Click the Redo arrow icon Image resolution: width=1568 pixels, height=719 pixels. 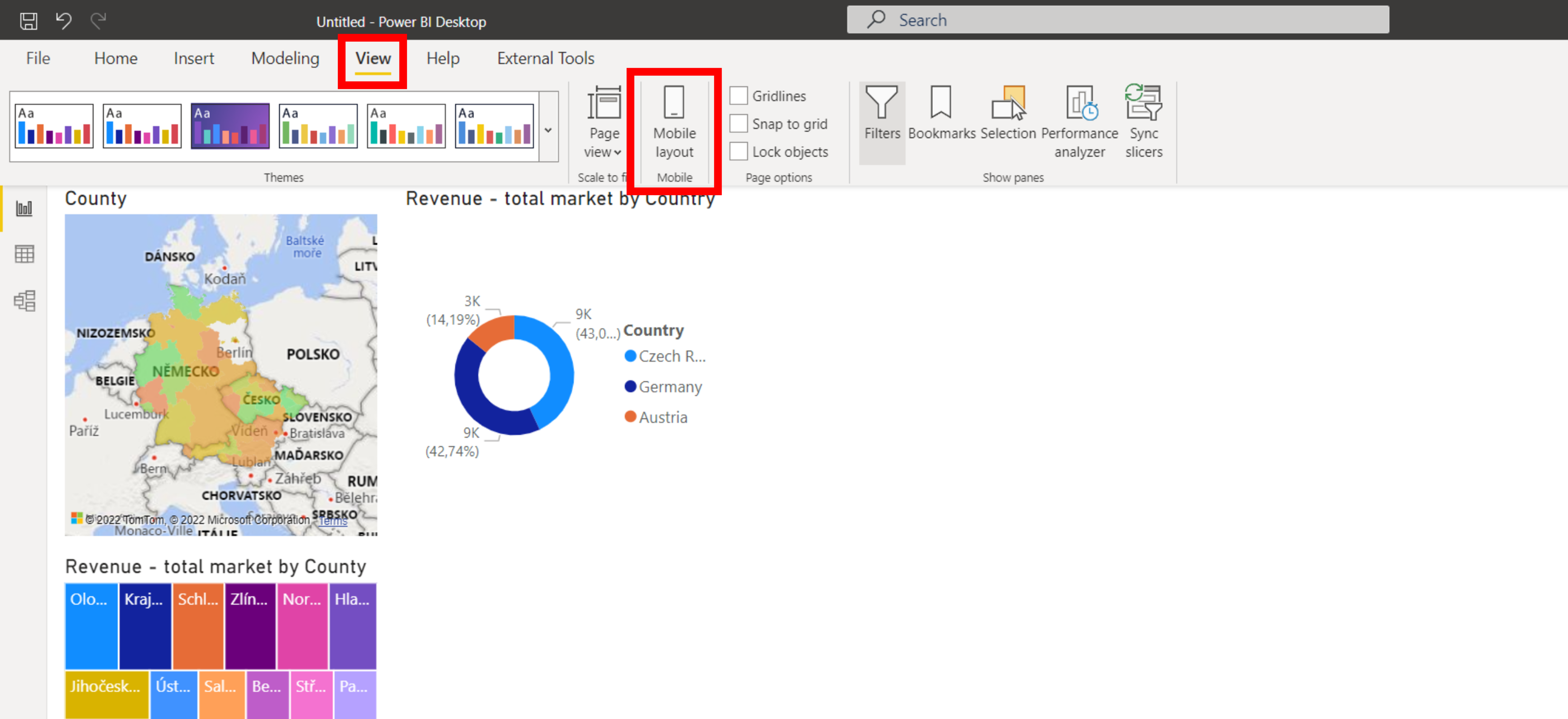pos(98,21)
